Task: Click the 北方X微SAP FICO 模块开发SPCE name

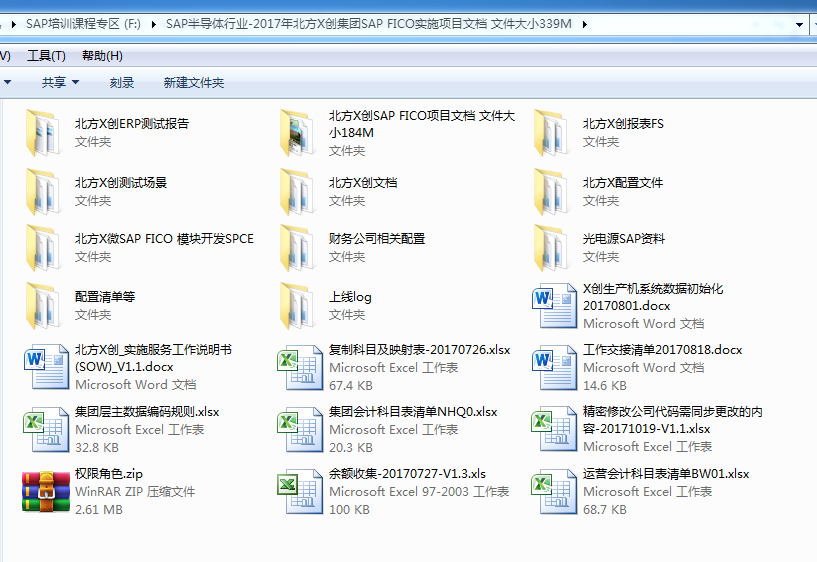Action: 164,239
